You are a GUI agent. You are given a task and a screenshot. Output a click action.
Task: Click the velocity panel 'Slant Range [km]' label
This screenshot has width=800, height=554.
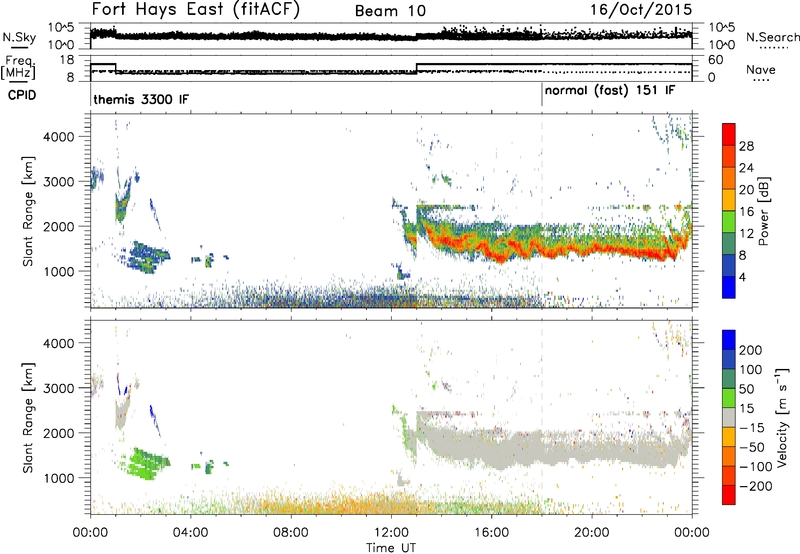29,418
